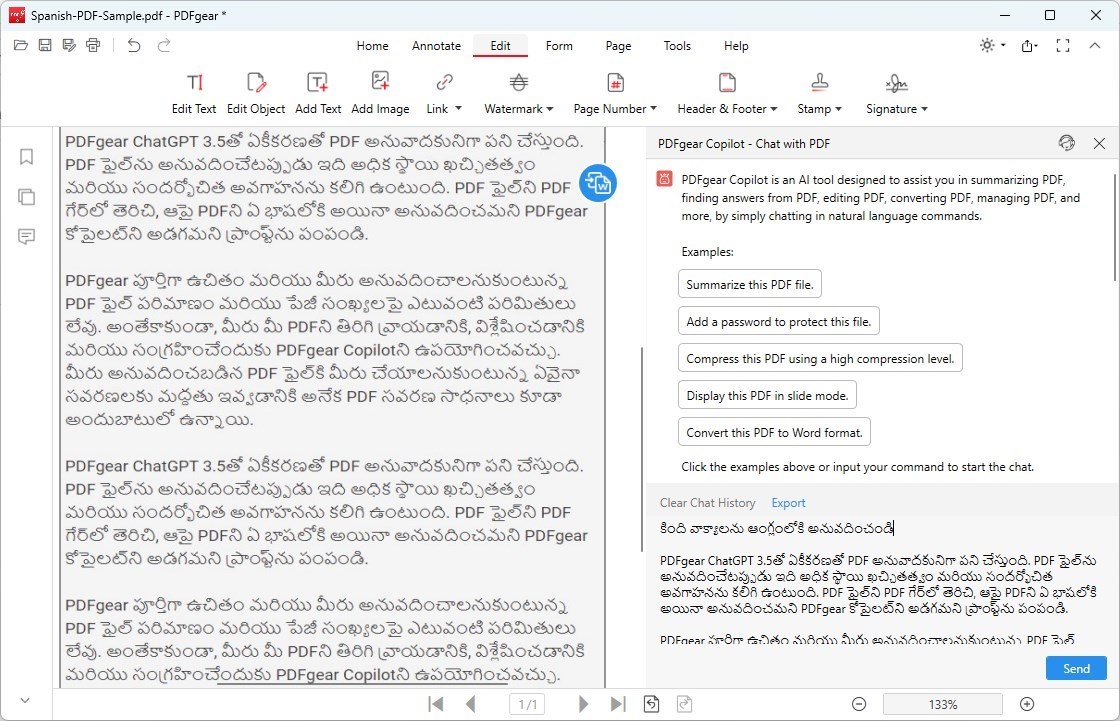Click the Export link in Copilot panel

(788, 502)
